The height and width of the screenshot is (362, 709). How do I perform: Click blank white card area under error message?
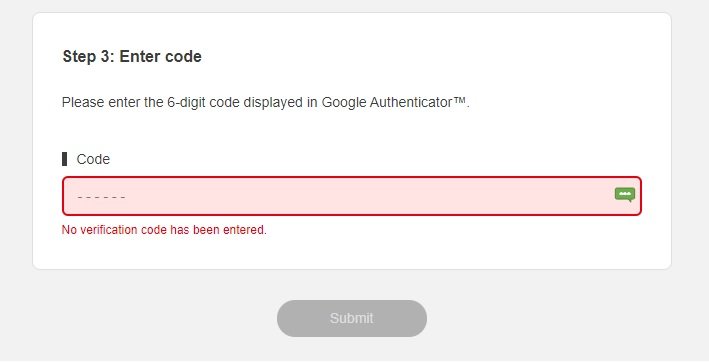pos(352,253)
